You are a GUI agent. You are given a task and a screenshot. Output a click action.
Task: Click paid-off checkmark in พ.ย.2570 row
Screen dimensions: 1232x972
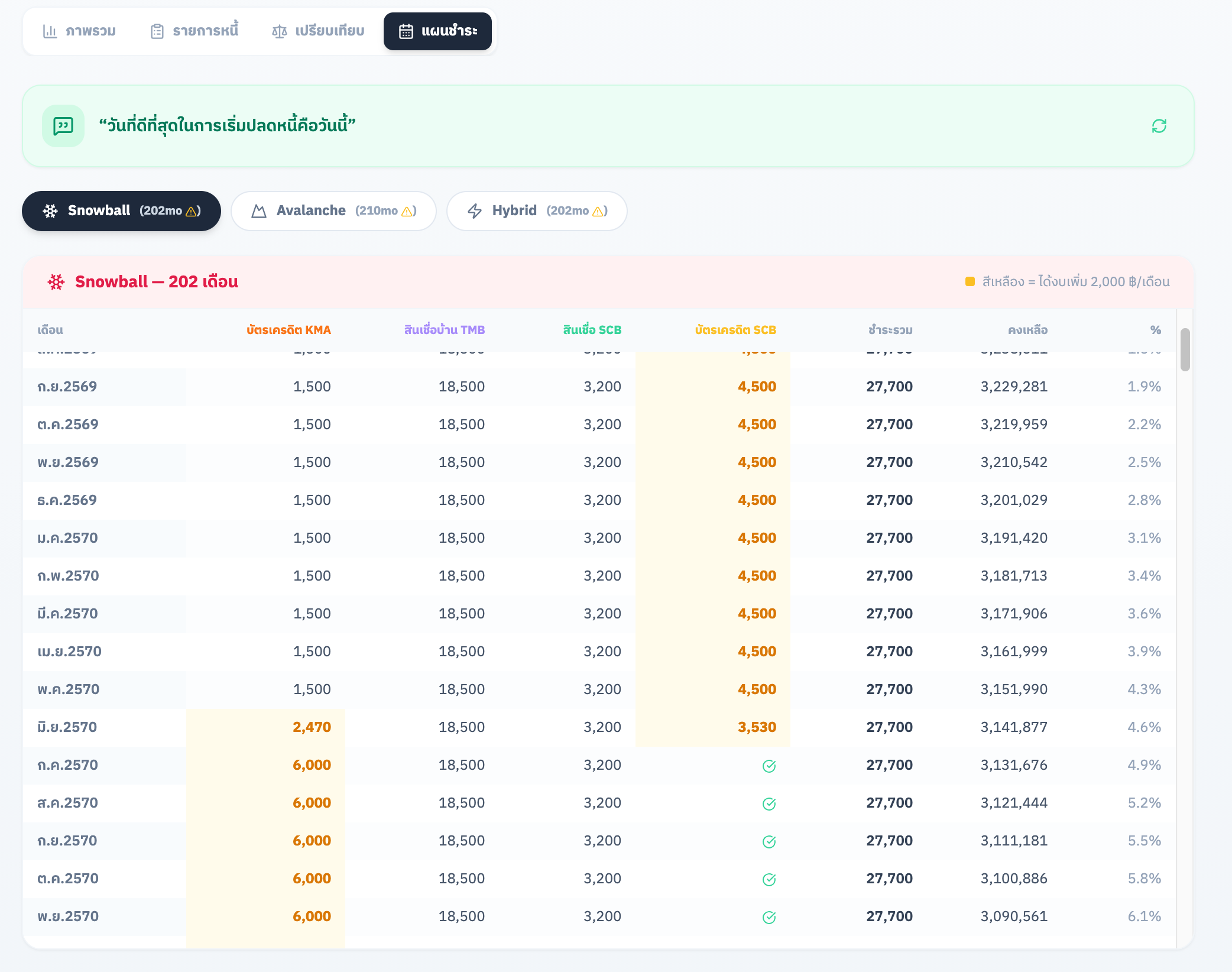coord(769,918)
